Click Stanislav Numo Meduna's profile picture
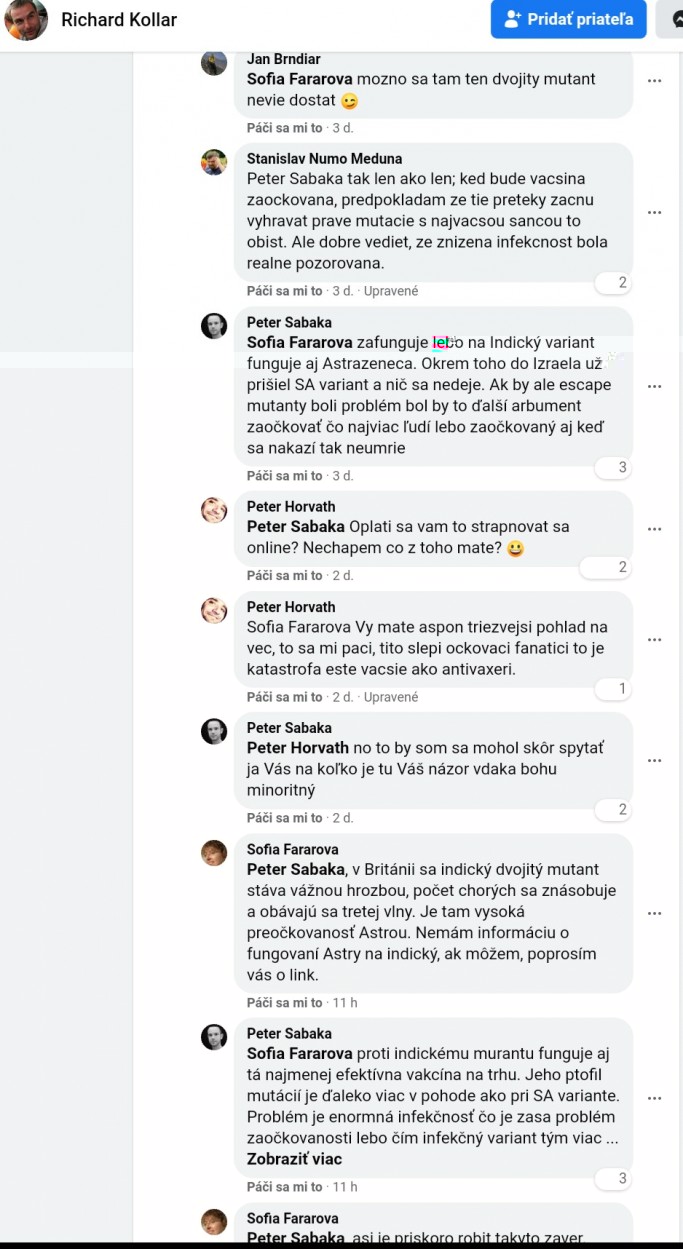 tap(214, 162)
